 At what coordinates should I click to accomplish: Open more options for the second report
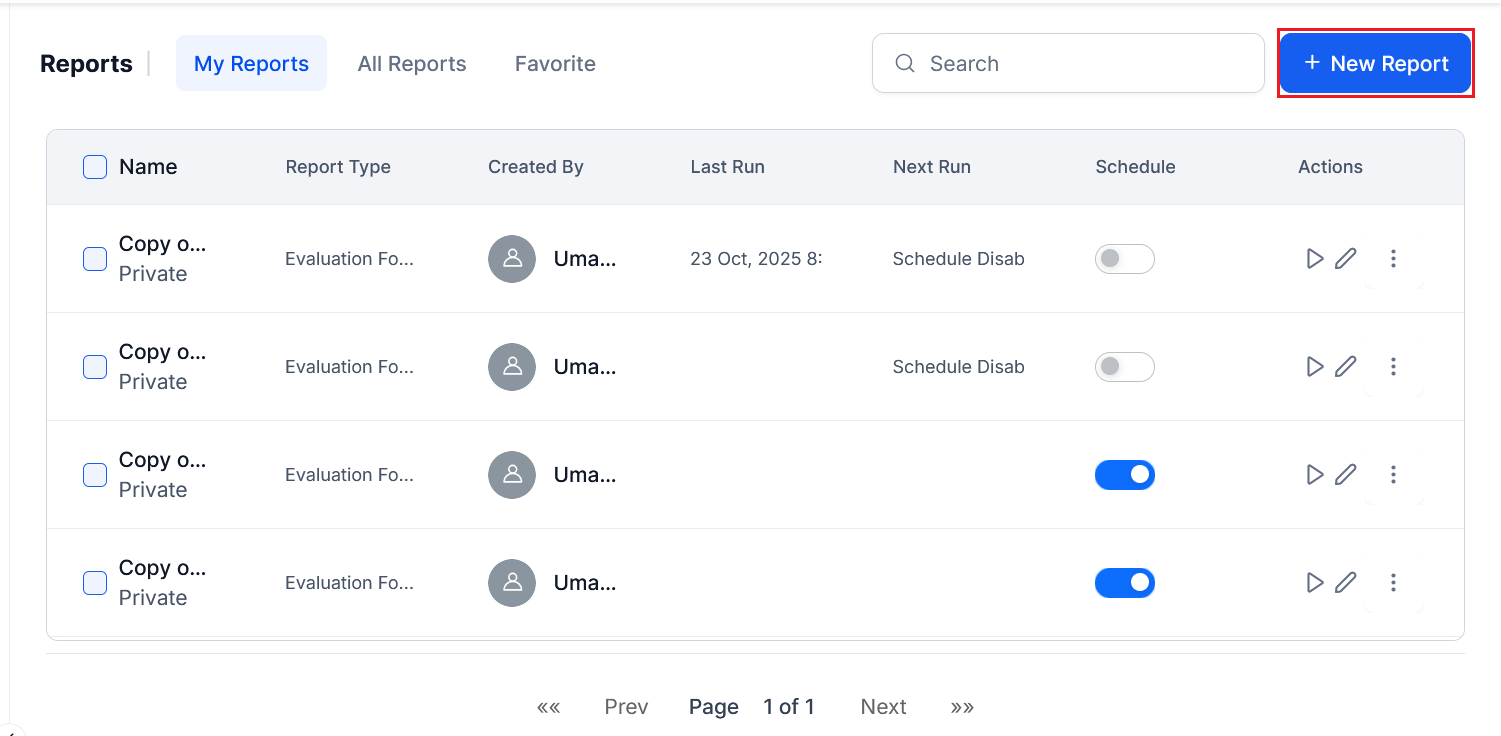coord(1393,367)
